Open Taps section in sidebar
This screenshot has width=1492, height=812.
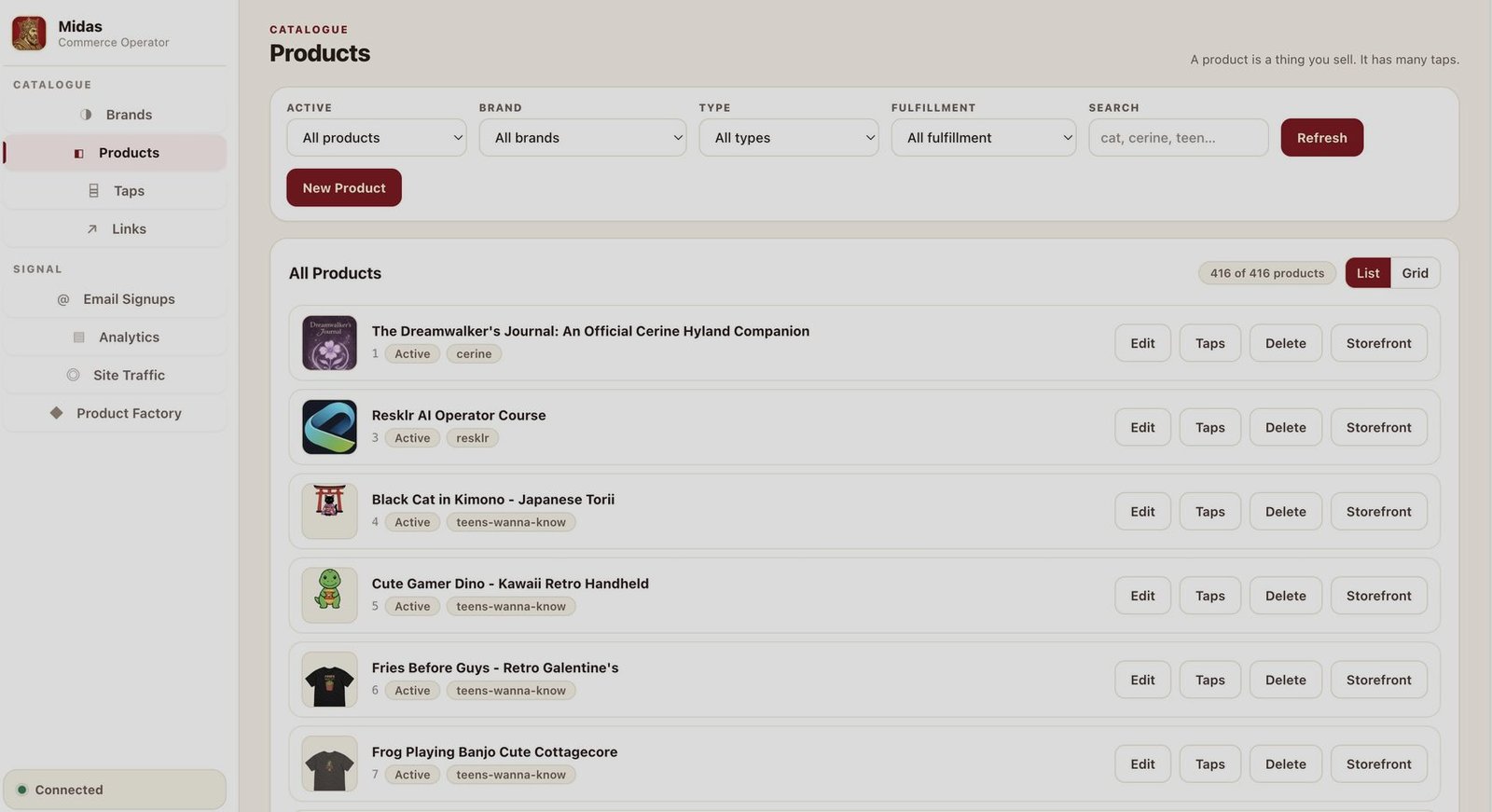[x=115, y=190]
